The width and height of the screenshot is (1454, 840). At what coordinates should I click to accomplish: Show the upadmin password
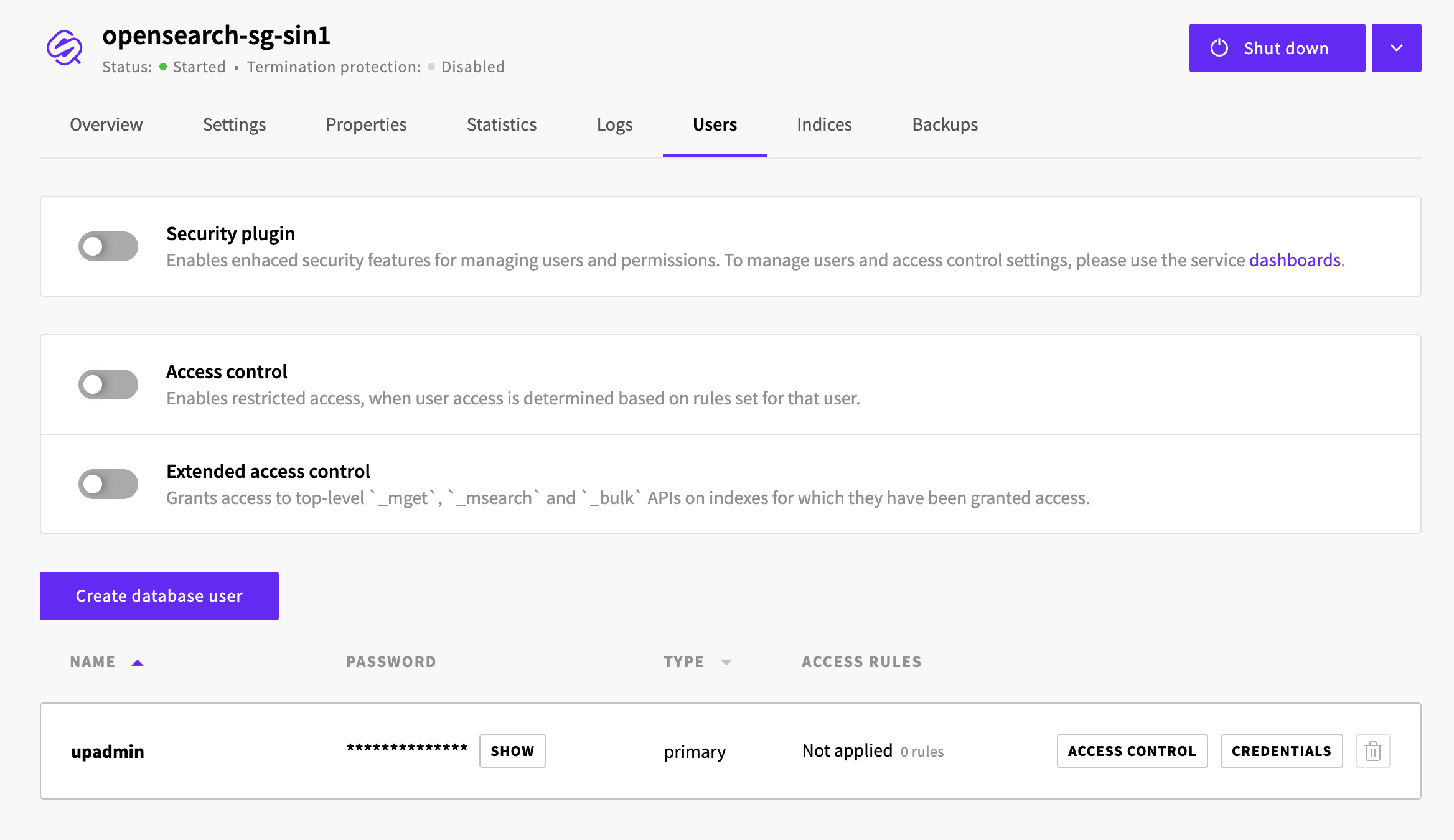[512, 751]
